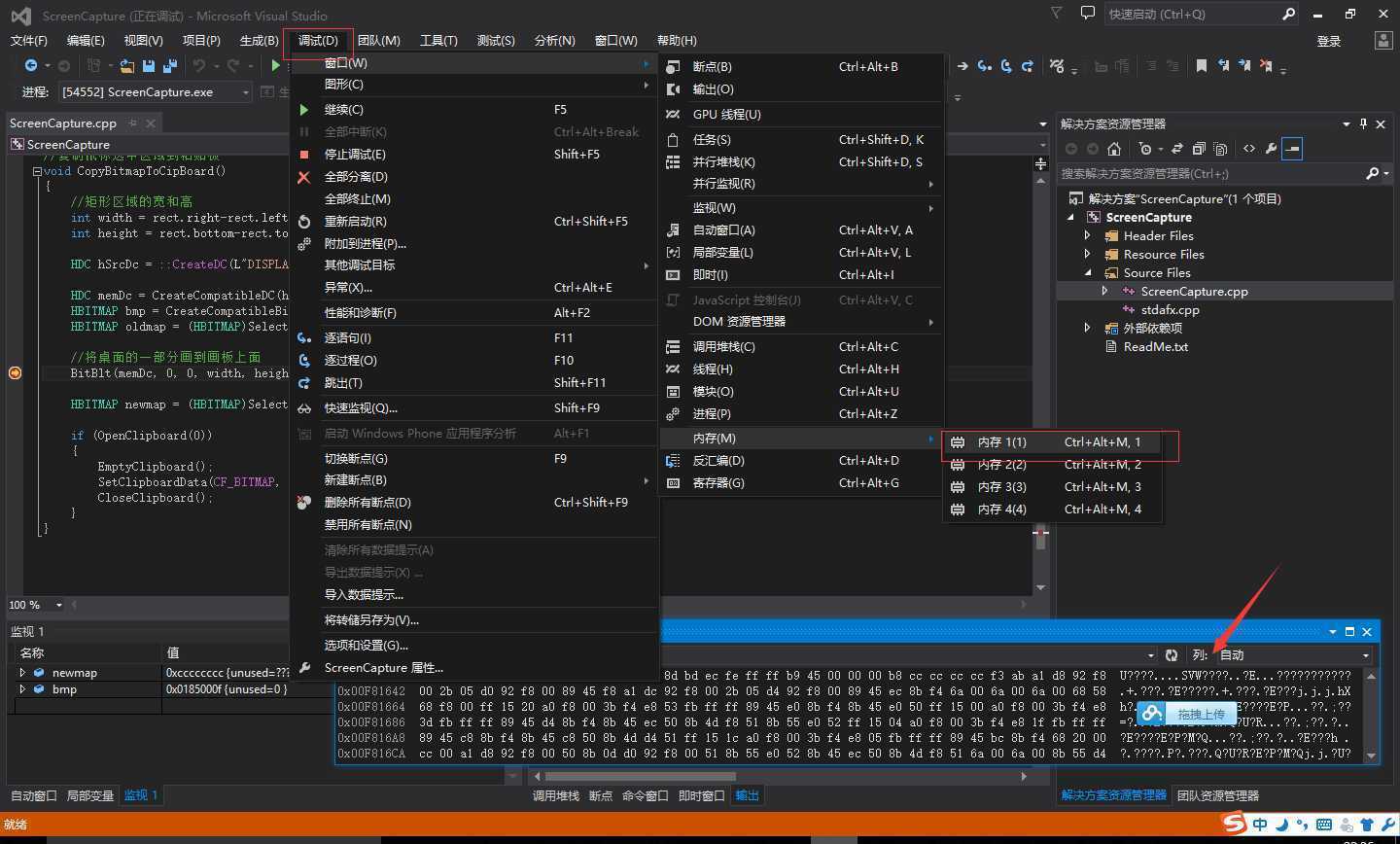Click the editor split window handle
Image resolution: width=1400 pixels, height=844 pixels.
click(x=1040, y=163)
